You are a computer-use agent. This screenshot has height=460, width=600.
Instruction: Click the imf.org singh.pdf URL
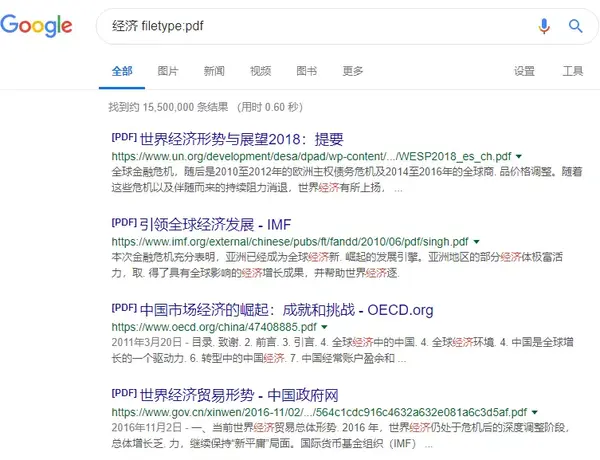[290, 241]
